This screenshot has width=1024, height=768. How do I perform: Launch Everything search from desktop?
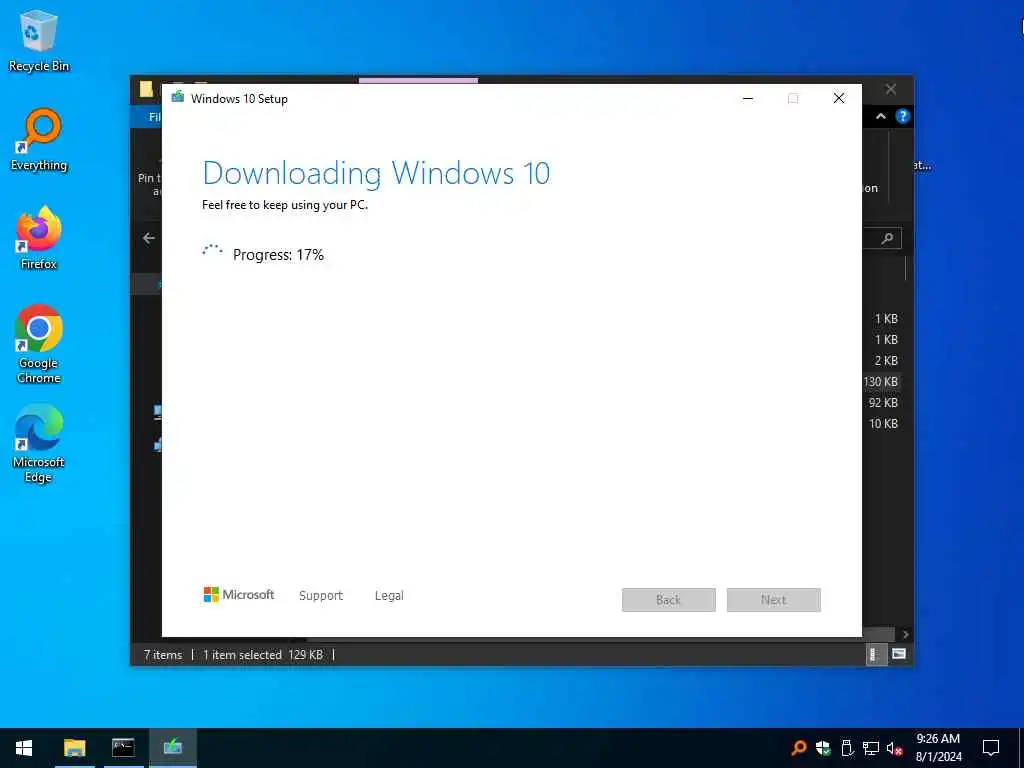pos(39,140)
